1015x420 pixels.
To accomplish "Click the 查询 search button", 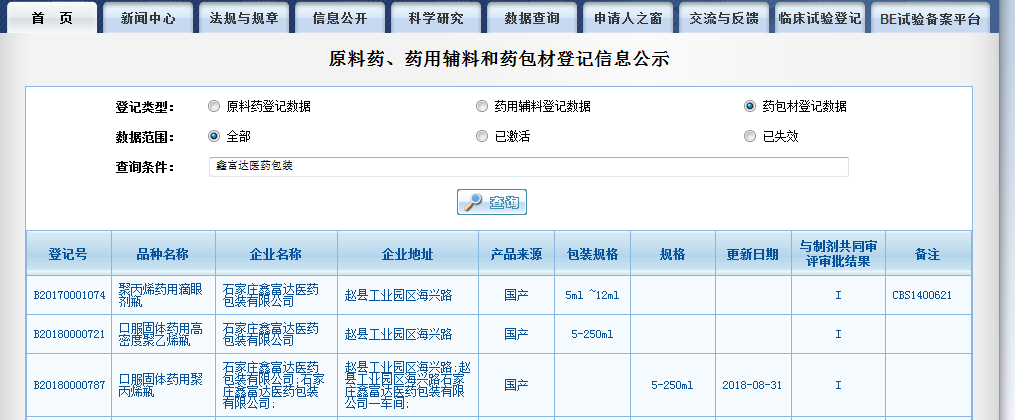I will point(492,202).
